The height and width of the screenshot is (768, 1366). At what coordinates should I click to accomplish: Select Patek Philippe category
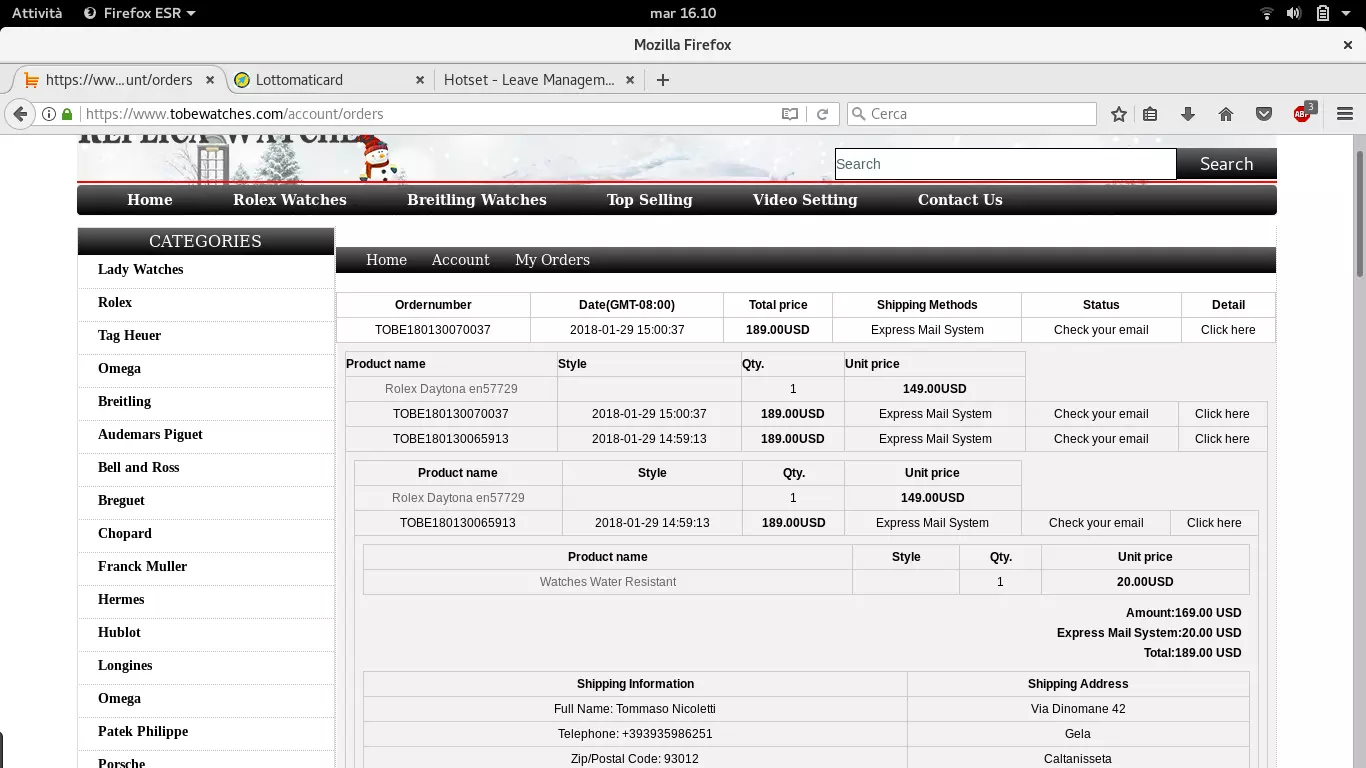pyautogui.click(x=143, y=732)
